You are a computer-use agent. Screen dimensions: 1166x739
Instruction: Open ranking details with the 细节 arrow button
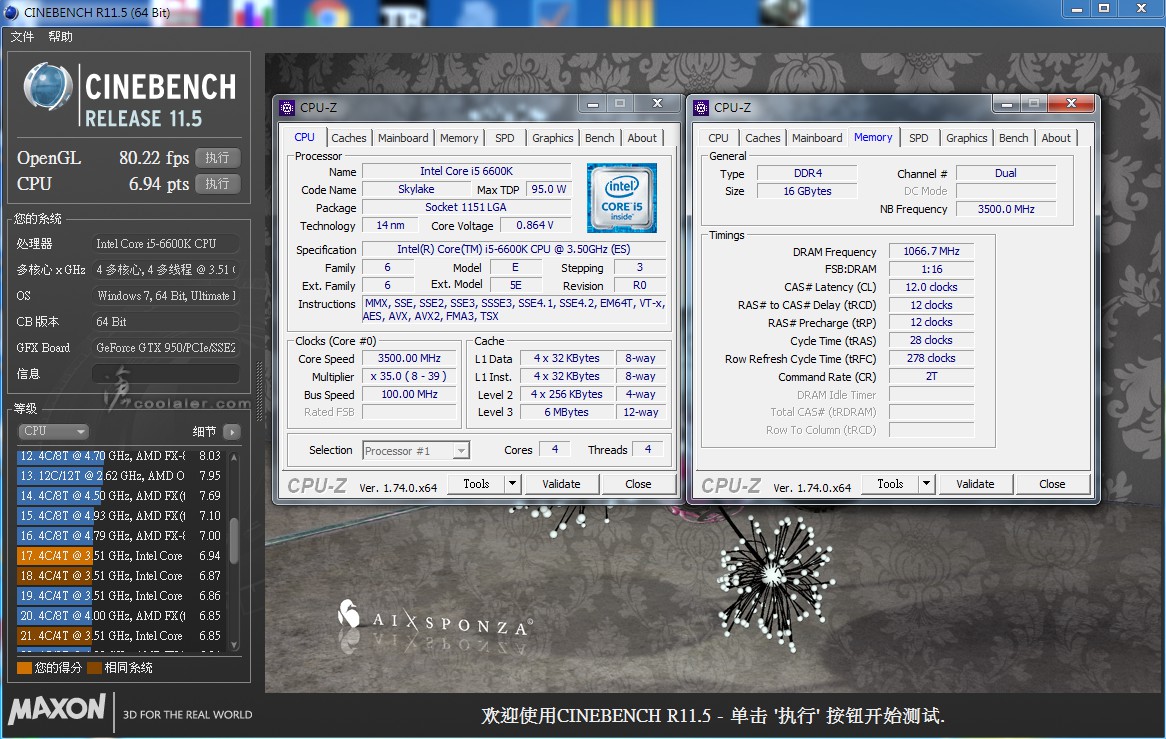click(232, 432)
